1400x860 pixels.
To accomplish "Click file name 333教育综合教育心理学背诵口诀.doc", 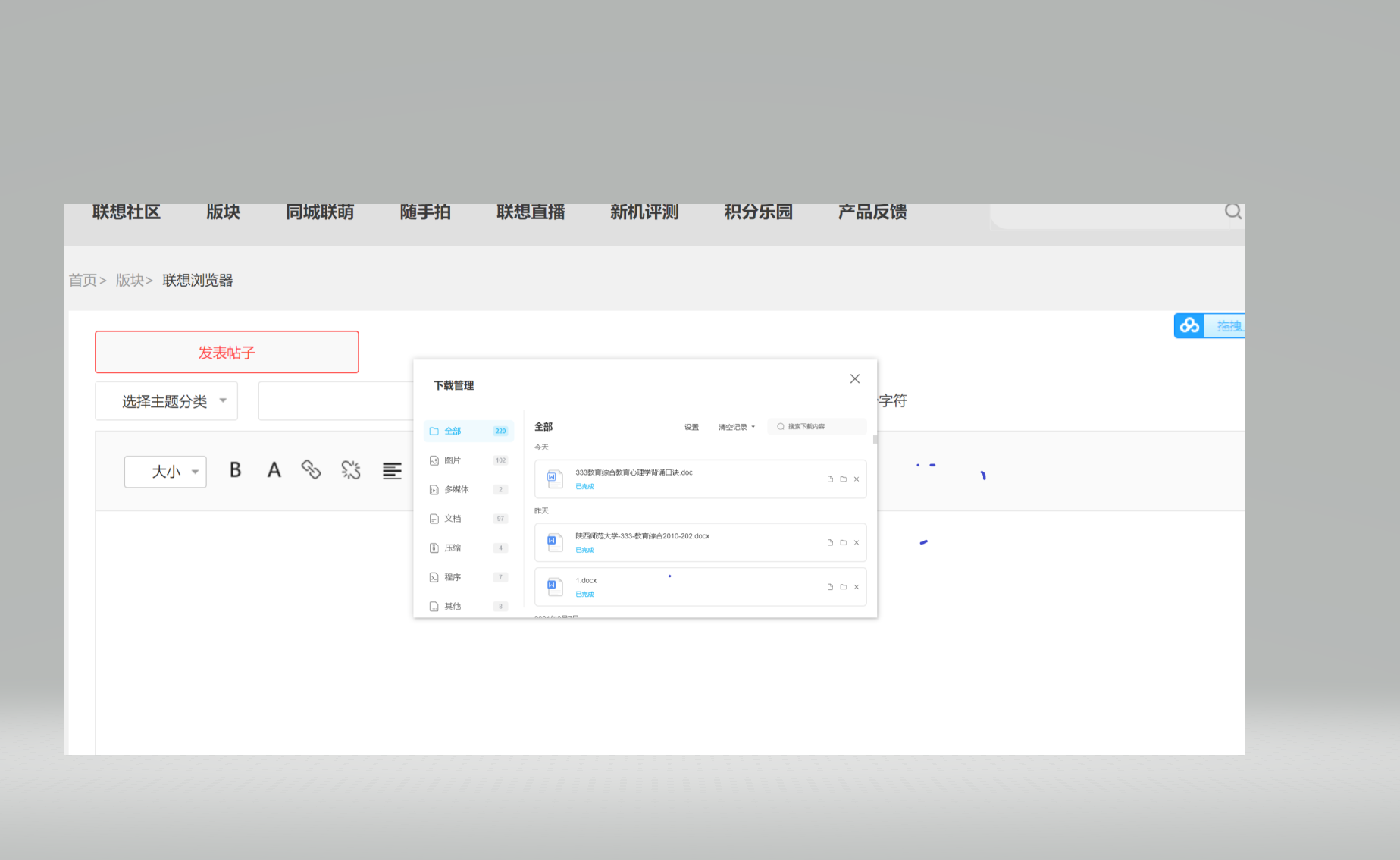I will [634, 472].
